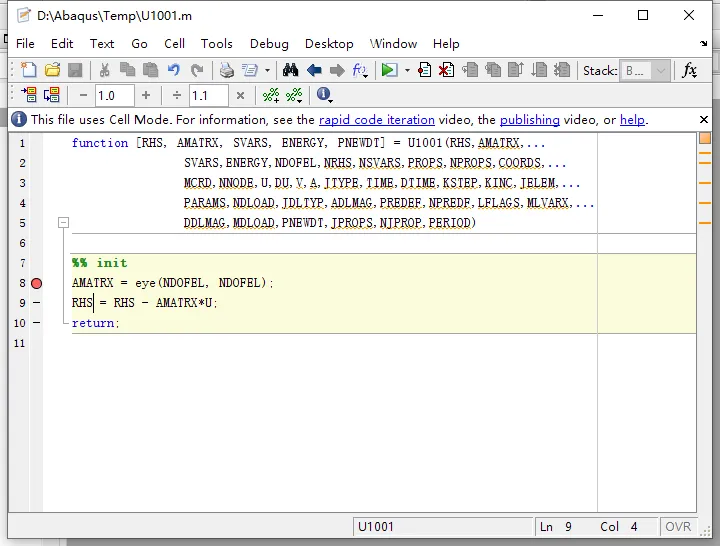Open a file with the folder icon
The image size is (720, 546).
click(x=52, y=70)
